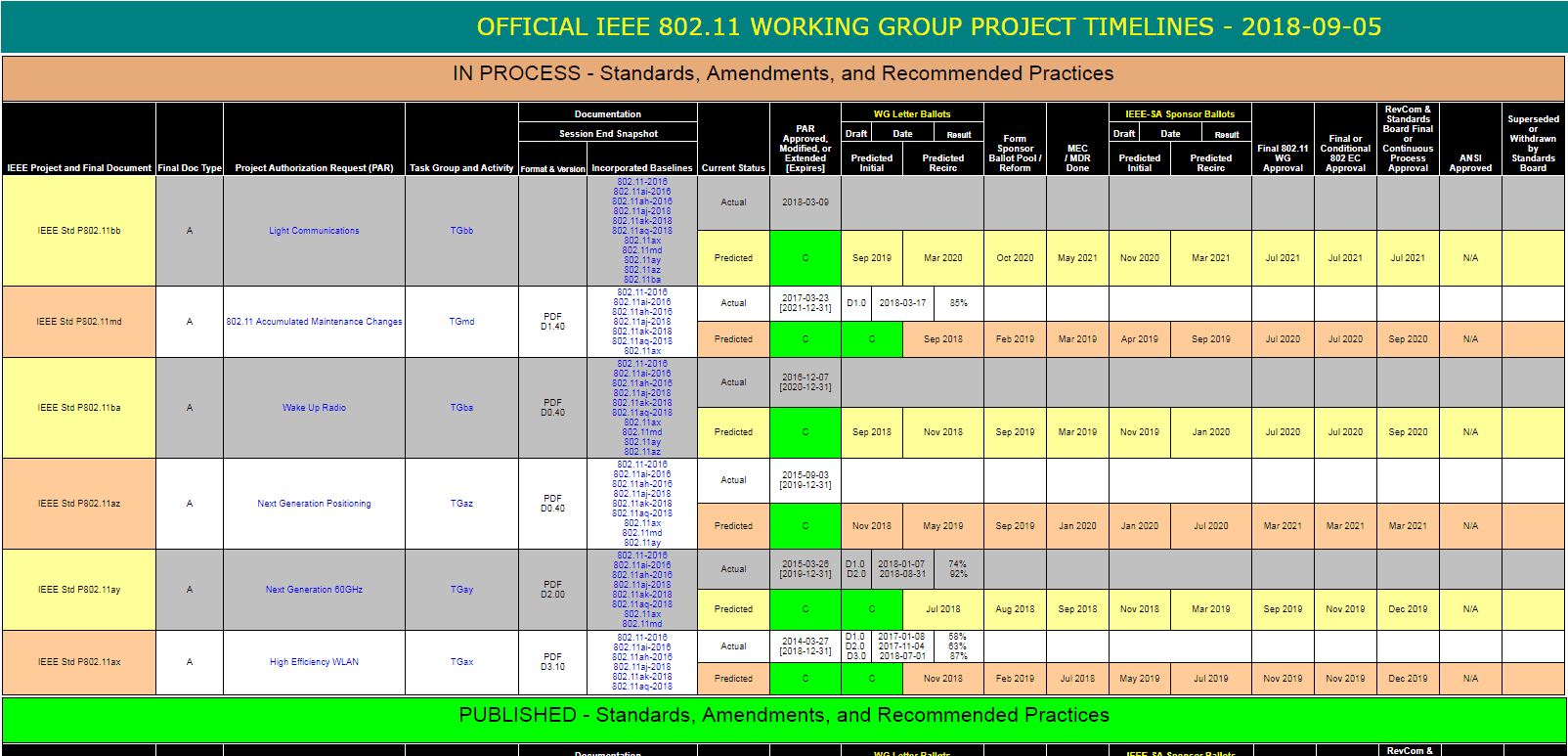Open the High Efficiency WLAN link

pyautogui.click(x=314, y=662)
